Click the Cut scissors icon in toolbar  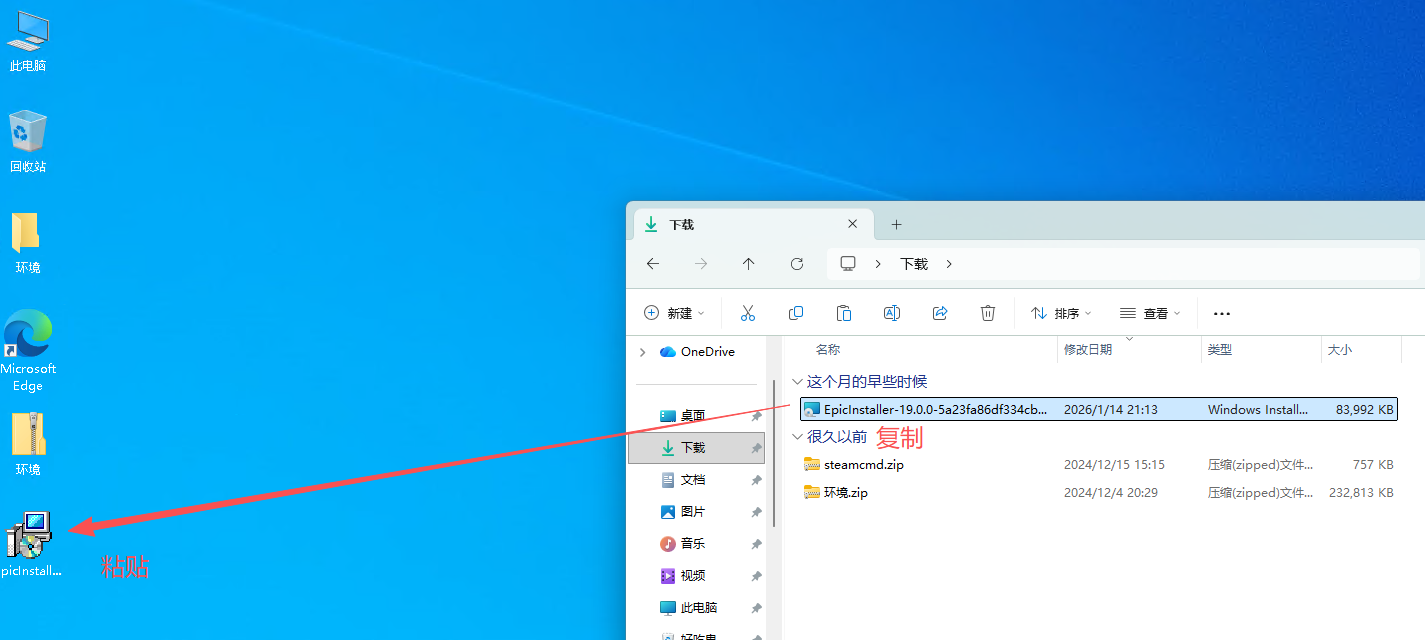[748, 313]
